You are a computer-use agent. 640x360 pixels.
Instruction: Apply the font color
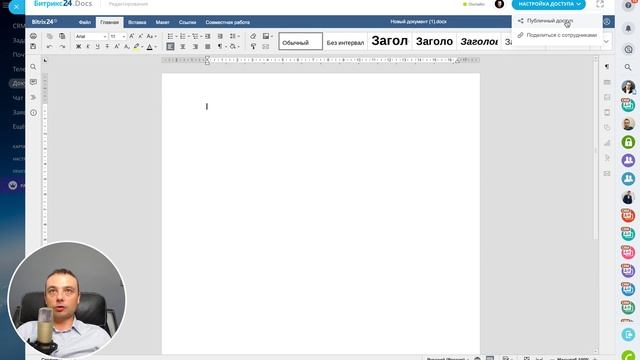[x=150, y=47]
